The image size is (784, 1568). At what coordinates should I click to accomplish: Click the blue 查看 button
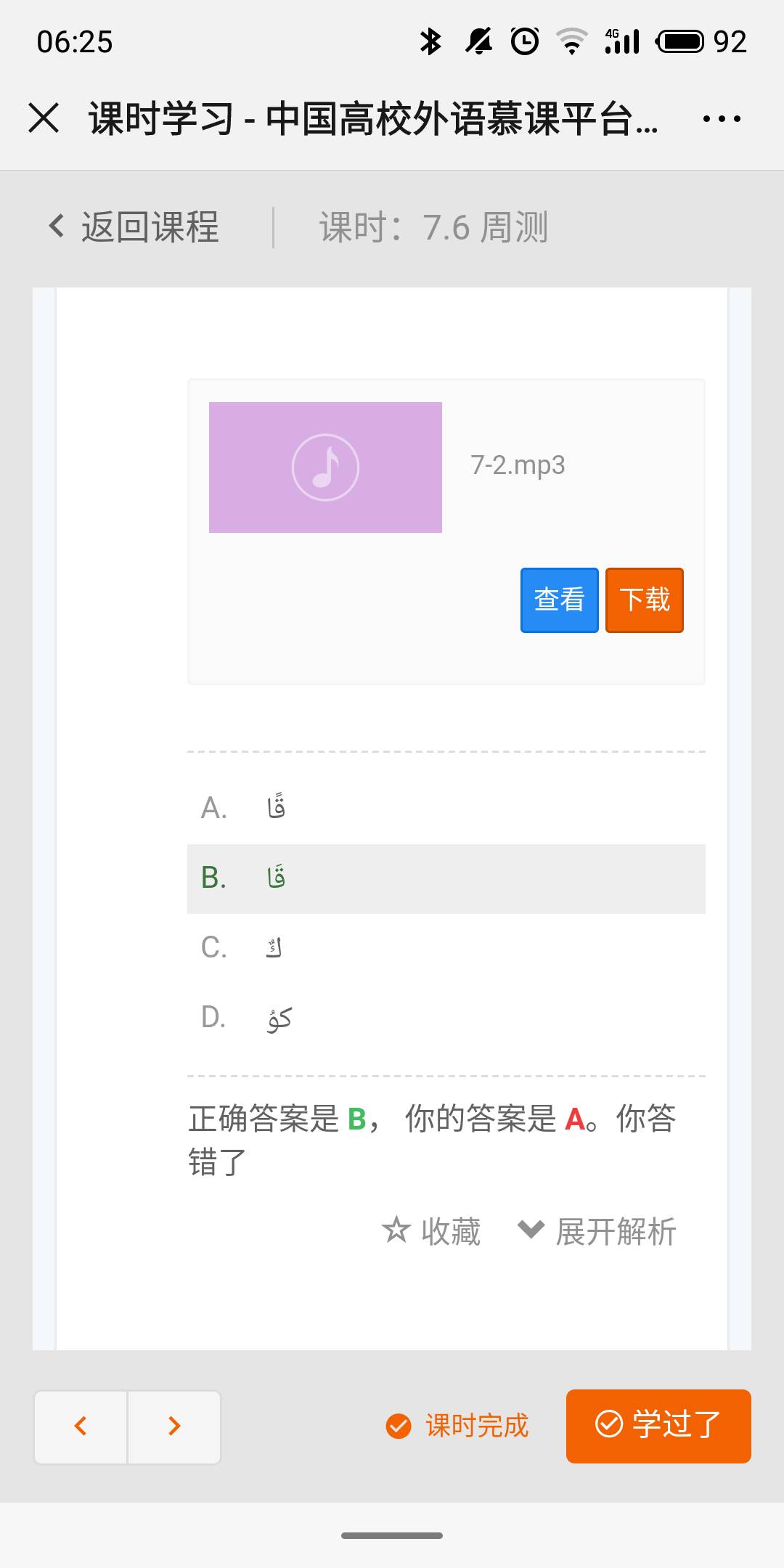pos(559,600)
